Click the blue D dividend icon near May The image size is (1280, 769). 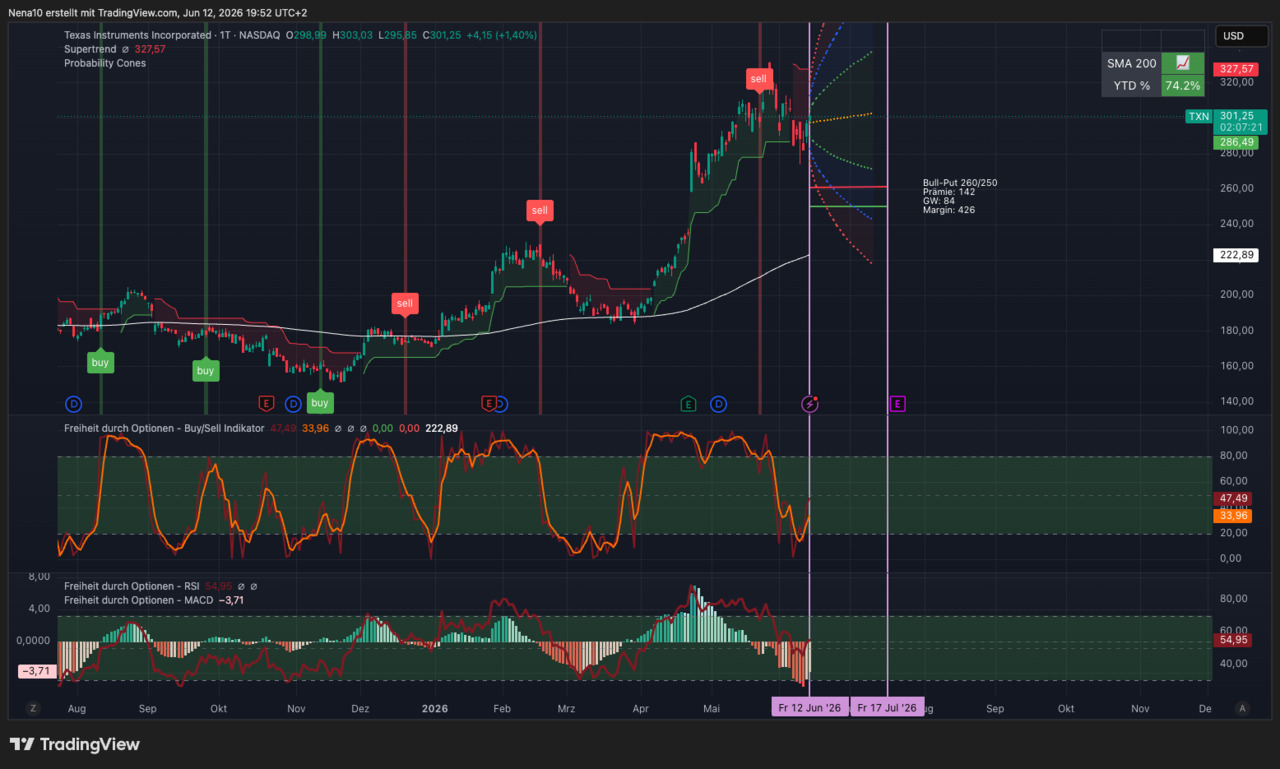point(718,404)
